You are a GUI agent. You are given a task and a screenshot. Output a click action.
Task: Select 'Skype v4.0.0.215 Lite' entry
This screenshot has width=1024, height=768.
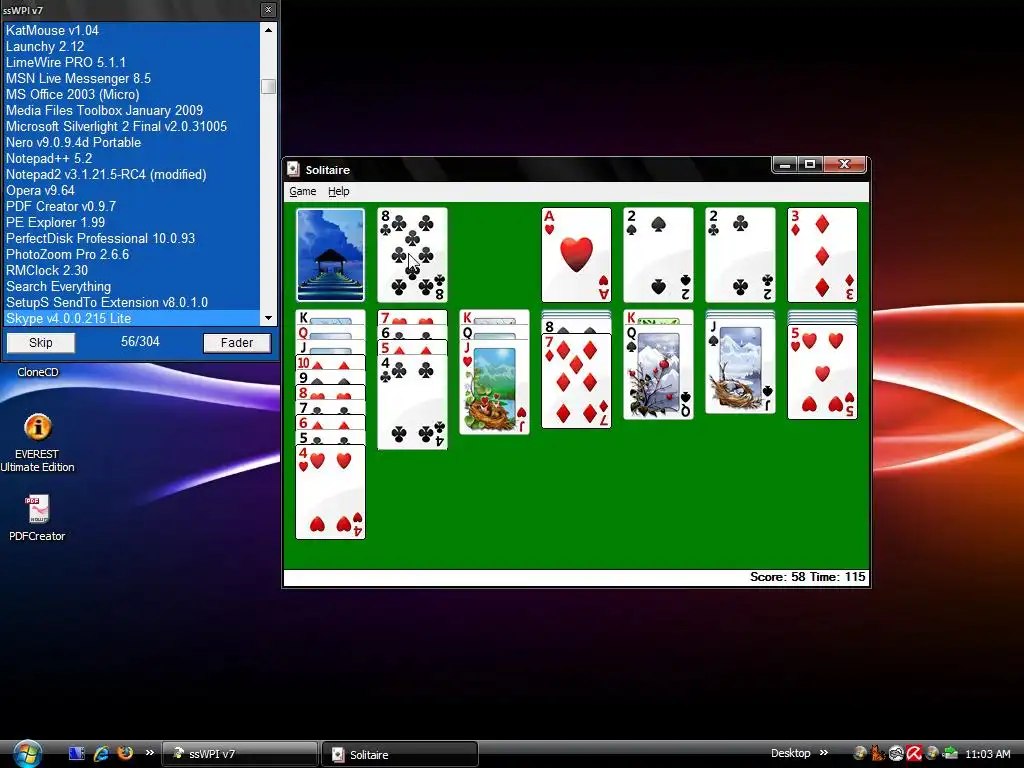[x=132, y=318]
